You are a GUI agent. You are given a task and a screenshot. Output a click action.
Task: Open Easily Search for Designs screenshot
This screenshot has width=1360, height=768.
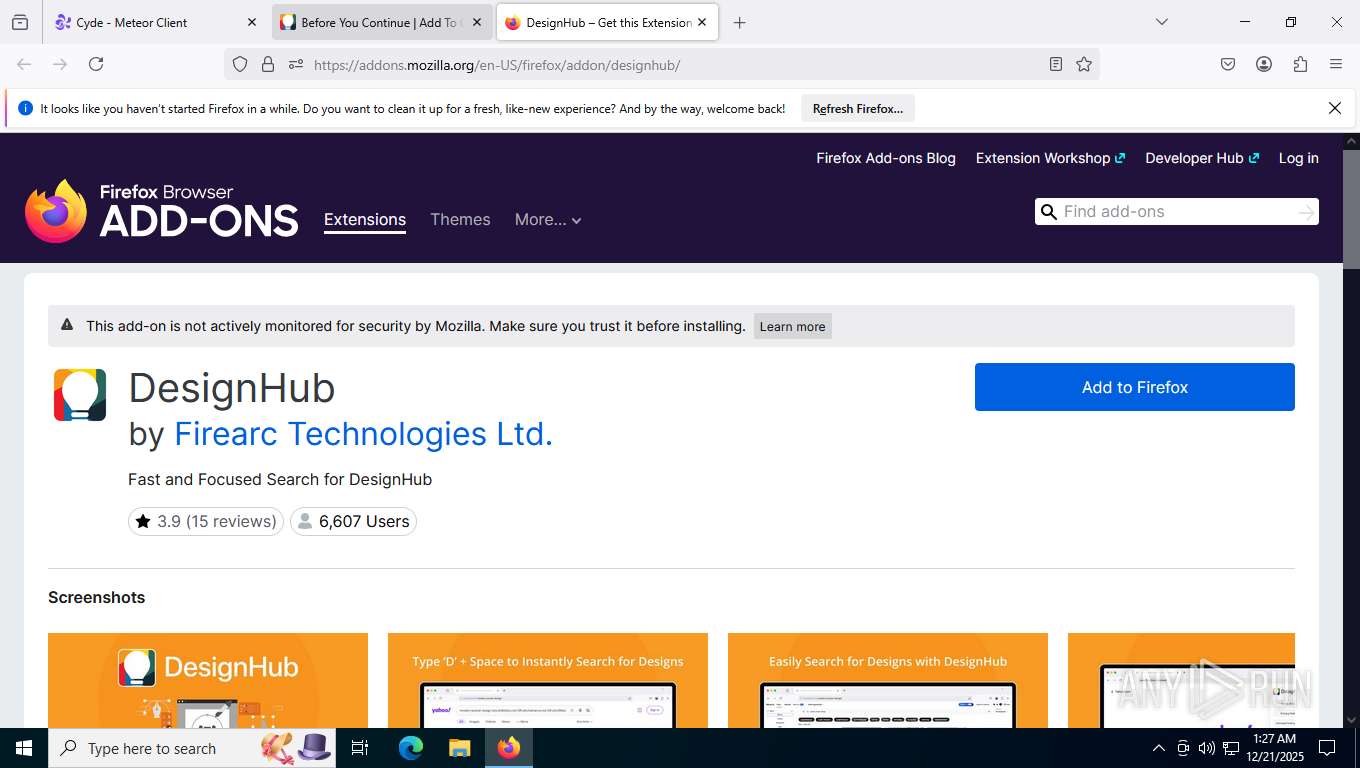[888, 680]
